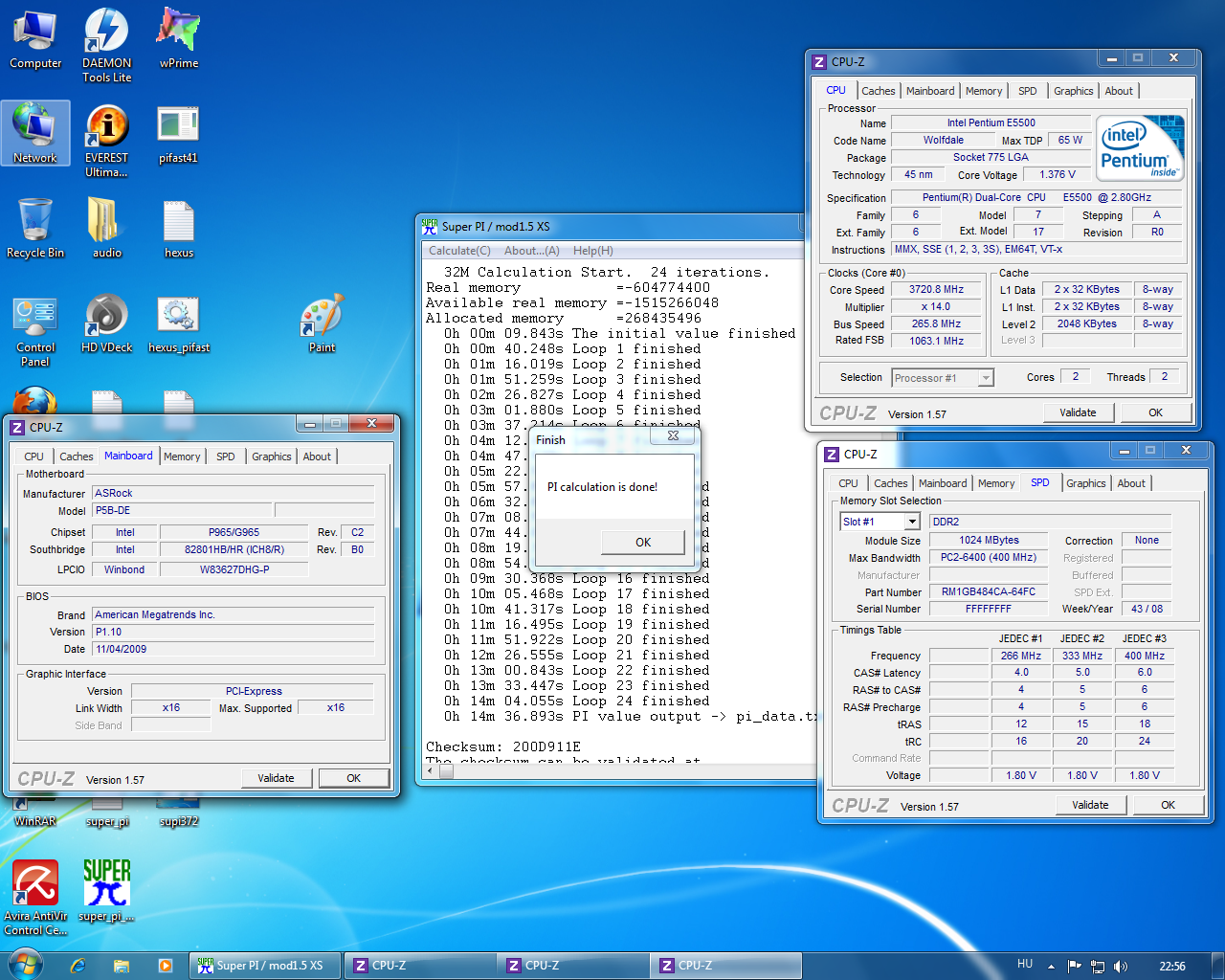Click the Core Speed value 3720.8 MHz

[936, 289]
